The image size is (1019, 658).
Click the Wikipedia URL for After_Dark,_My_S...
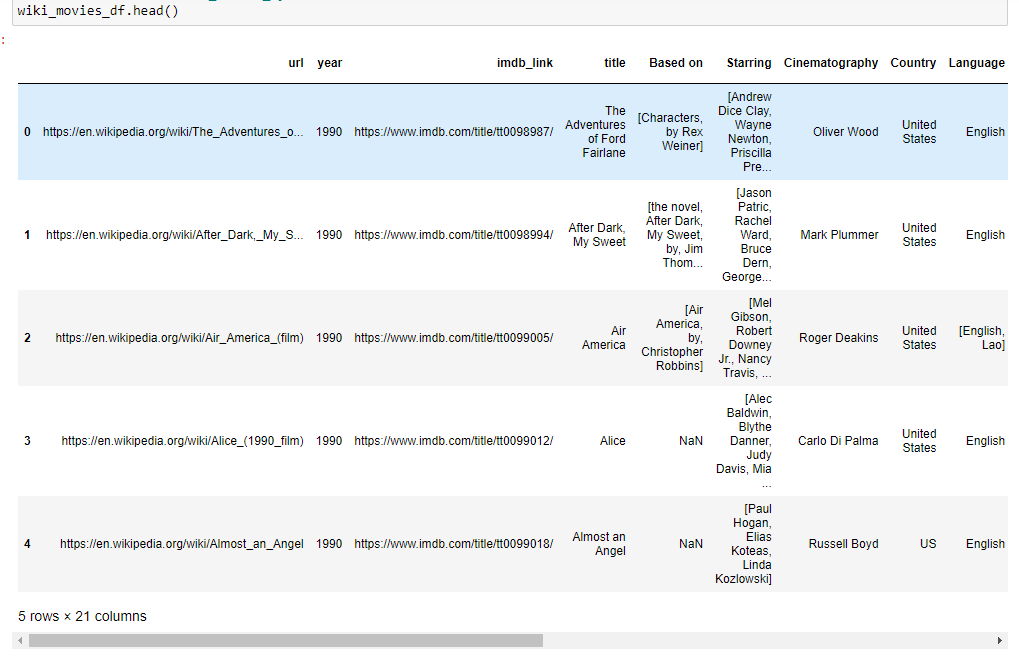(174, 235)
